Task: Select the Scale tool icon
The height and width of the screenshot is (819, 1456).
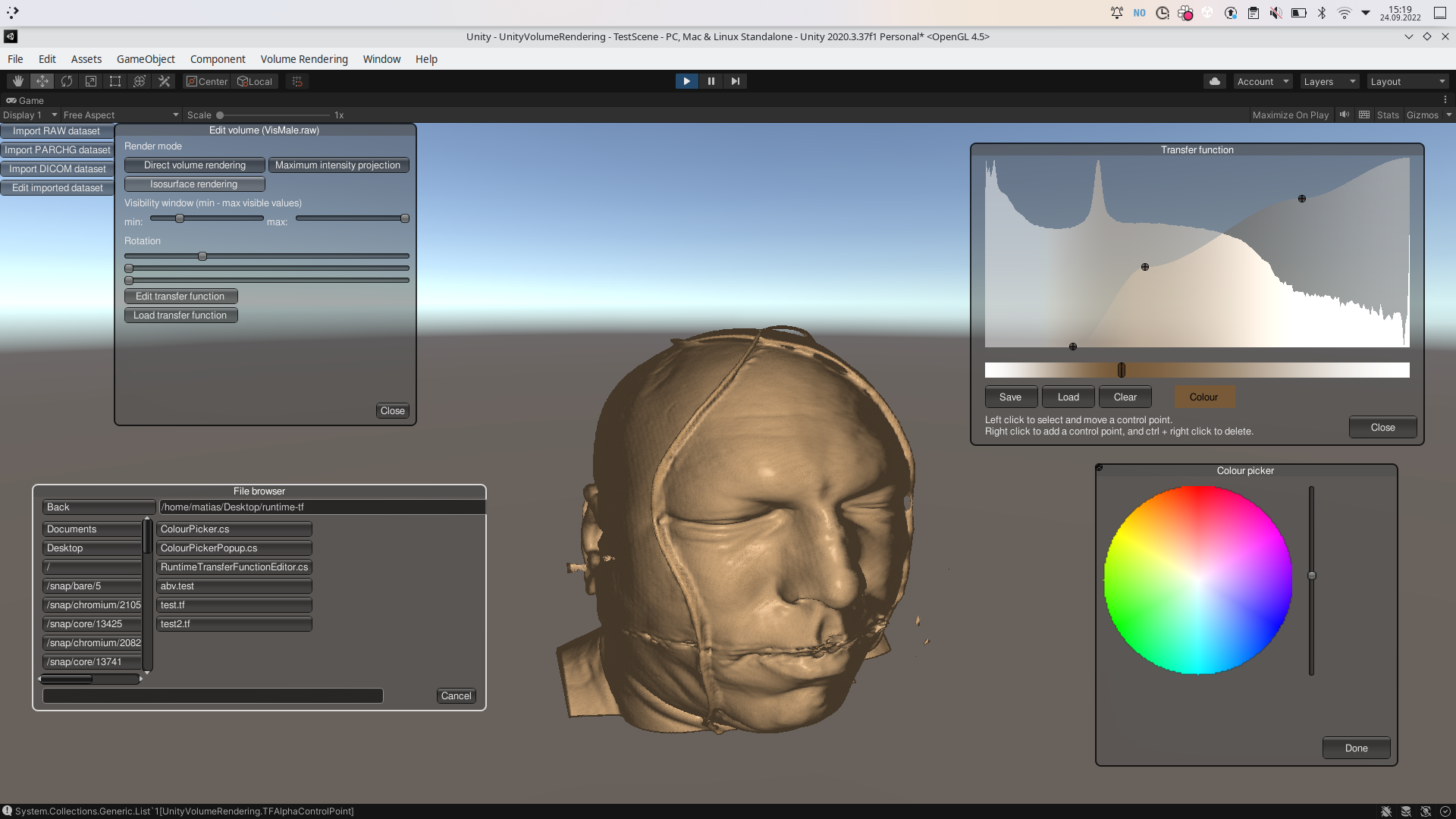Action: [91, 81]
